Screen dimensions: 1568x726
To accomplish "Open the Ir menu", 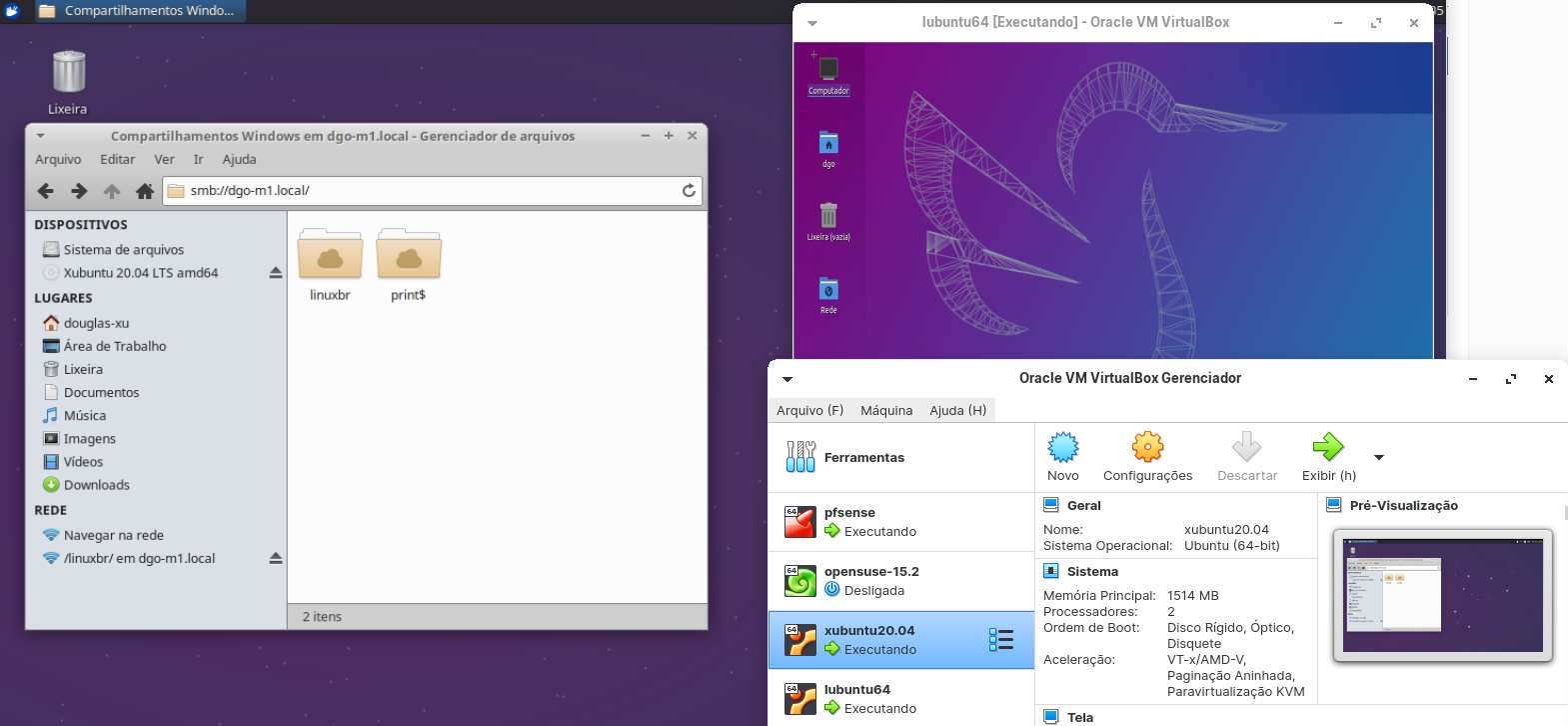I will pos(198,160).
